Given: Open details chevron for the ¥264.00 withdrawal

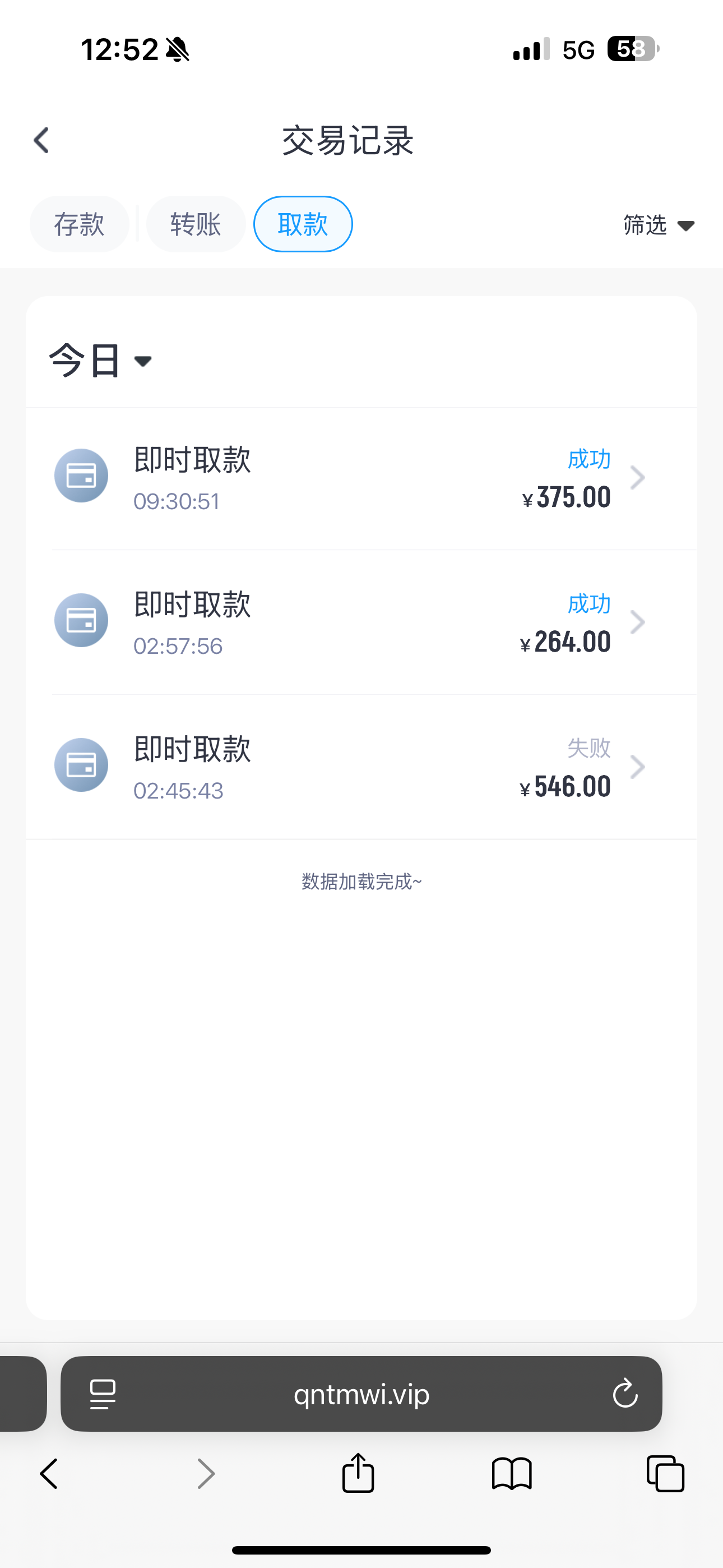Looking at the screenshot, I should point(637,622).
